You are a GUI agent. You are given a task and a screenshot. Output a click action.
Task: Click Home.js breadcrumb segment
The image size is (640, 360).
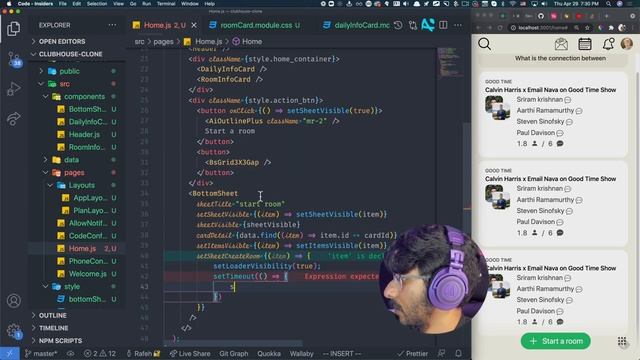pyautogui.click(x=208, y=42)
